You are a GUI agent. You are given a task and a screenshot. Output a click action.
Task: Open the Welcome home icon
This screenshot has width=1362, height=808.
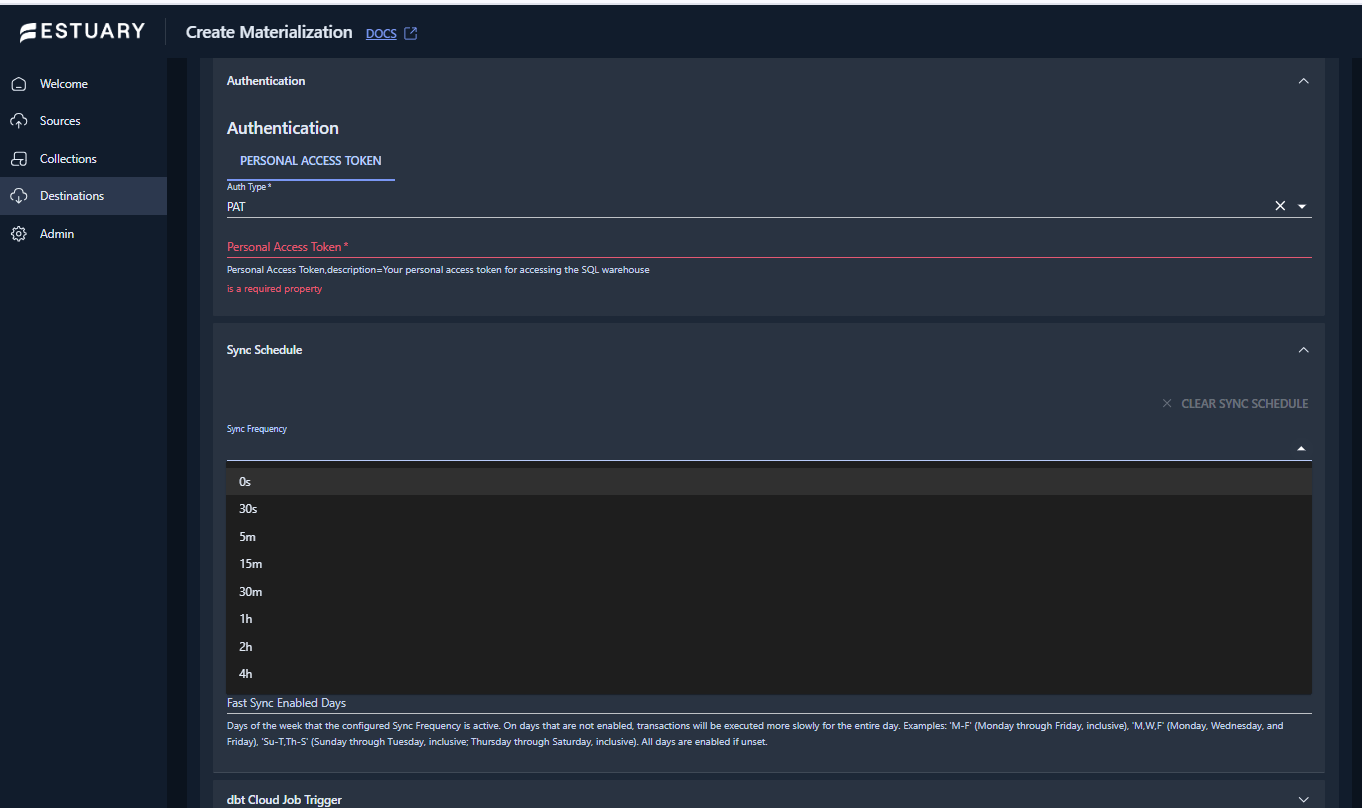pos(18,84)
